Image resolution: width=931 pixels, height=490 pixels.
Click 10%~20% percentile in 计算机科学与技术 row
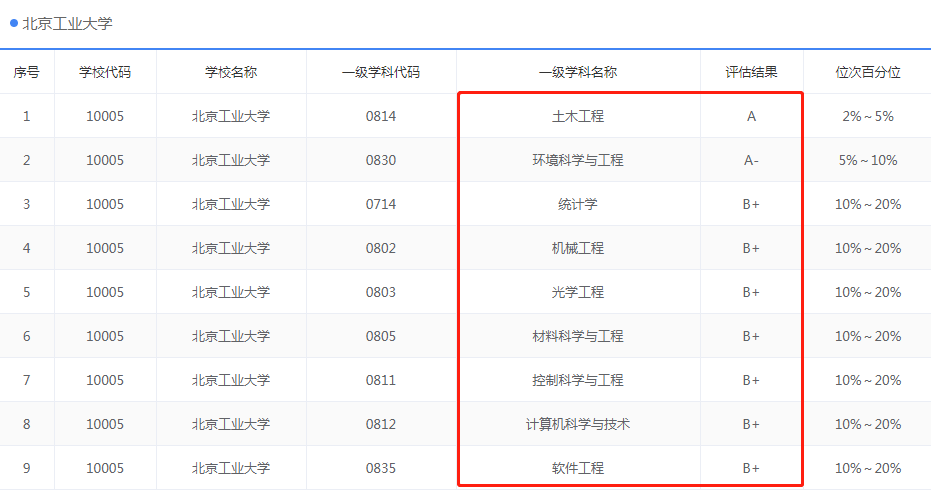click(x=867, y=424)
